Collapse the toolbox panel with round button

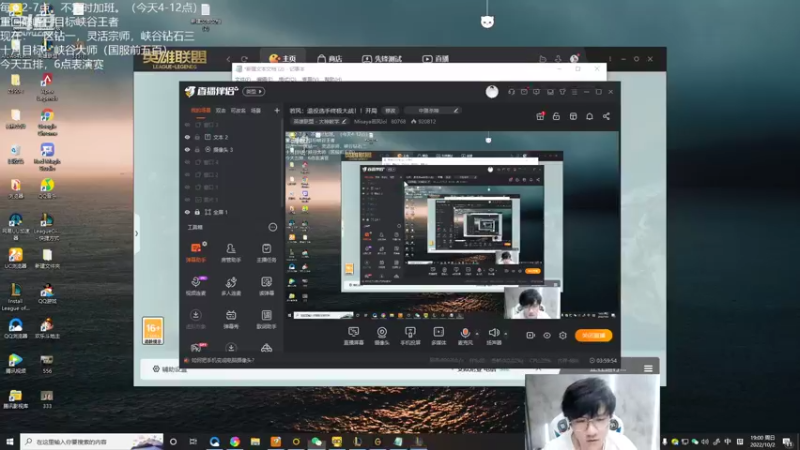[x=272, y=227]
